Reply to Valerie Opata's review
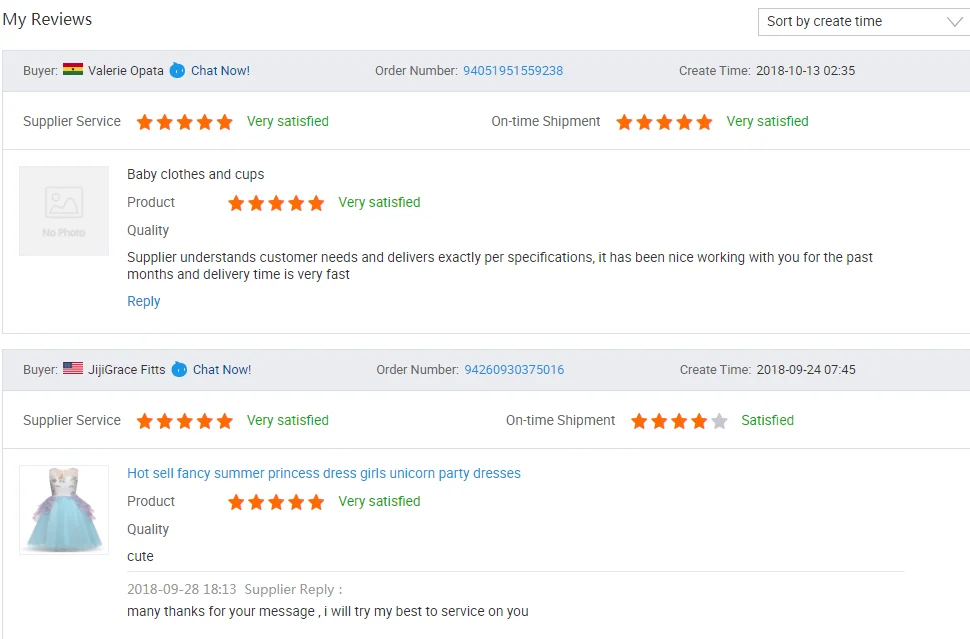Viewport: 970px width, 639px height. click(x=144, y=301)
